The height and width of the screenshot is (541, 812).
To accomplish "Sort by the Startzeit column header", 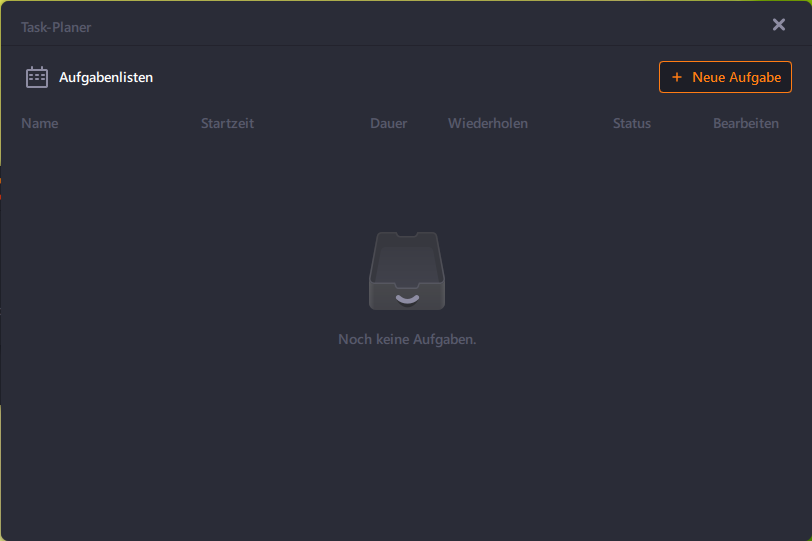I will [x=227, y=123].
